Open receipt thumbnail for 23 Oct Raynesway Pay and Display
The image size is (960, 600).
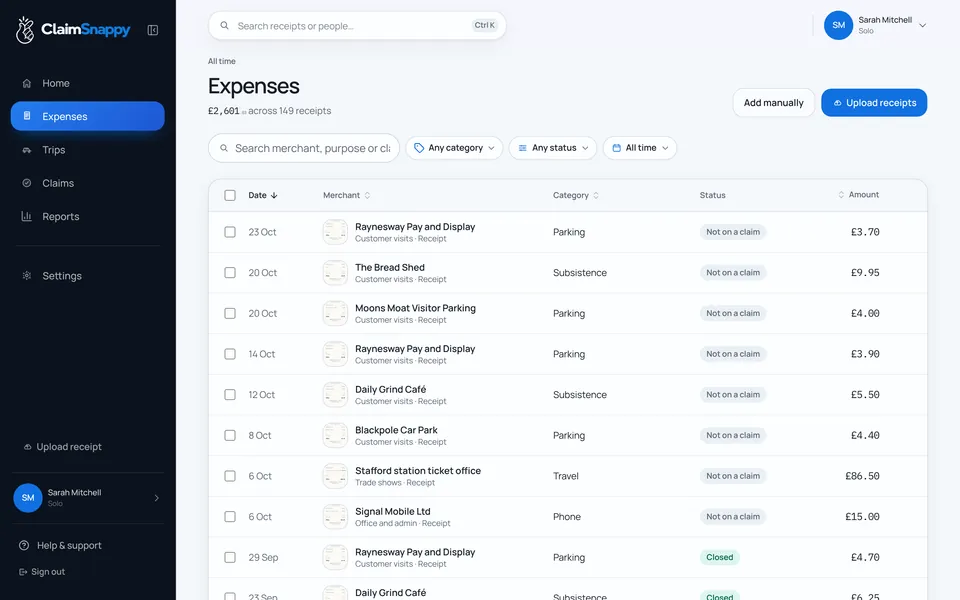(336, 232)
